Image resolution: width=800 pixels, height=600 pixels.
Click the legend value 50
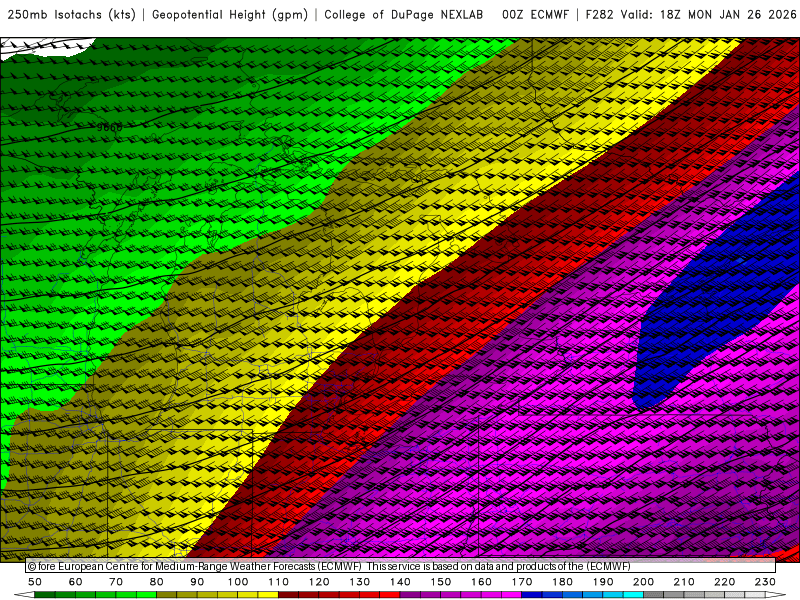pos(35,582)
